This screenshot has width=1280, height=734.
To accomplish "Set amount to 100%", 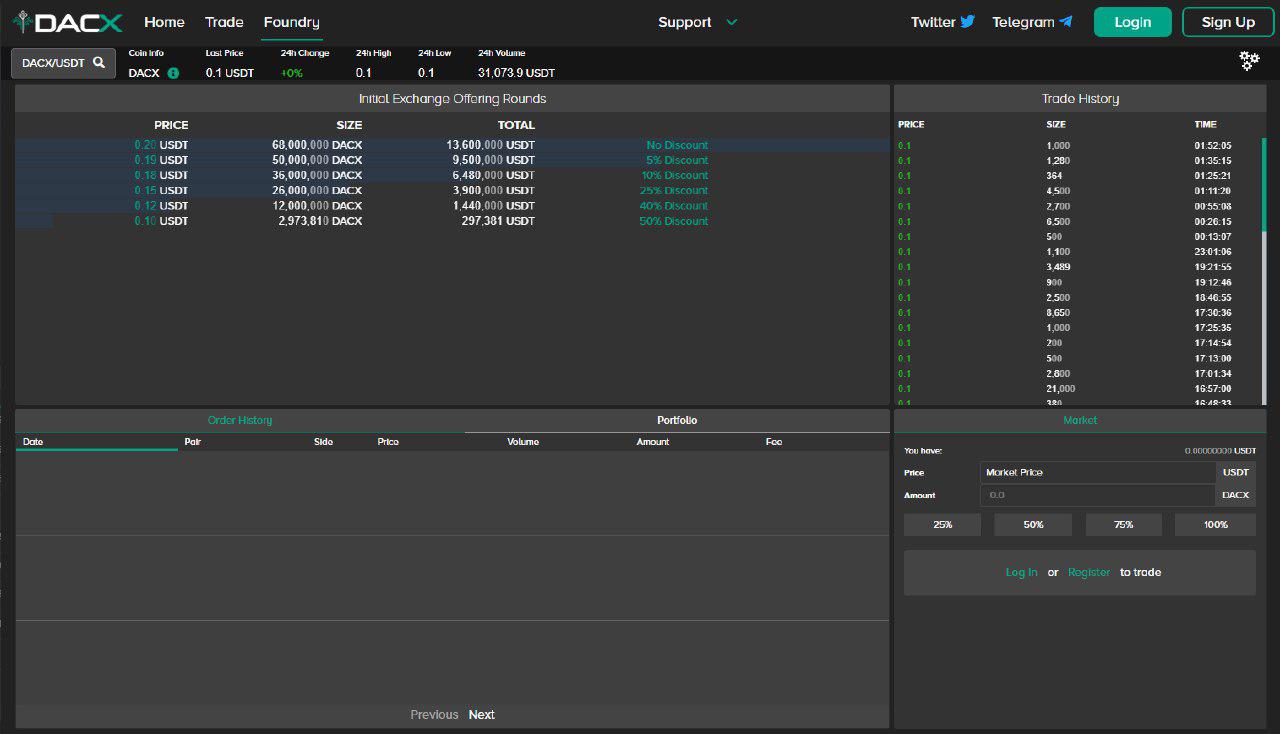I will point(1215,524).
